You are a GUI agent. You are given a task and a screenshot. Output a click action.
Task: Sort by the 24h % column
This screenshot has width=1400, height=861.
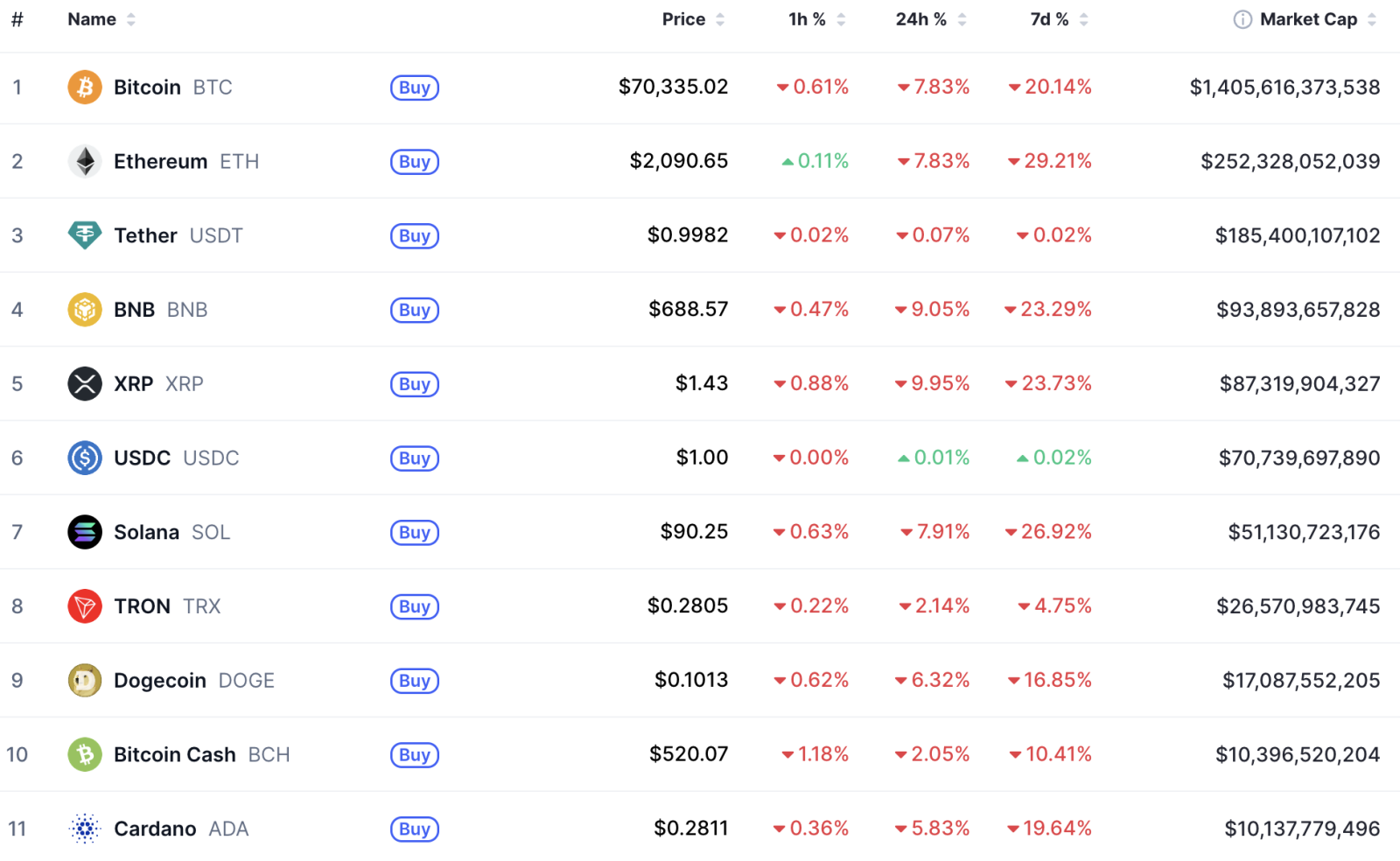[x=921, y=19]
